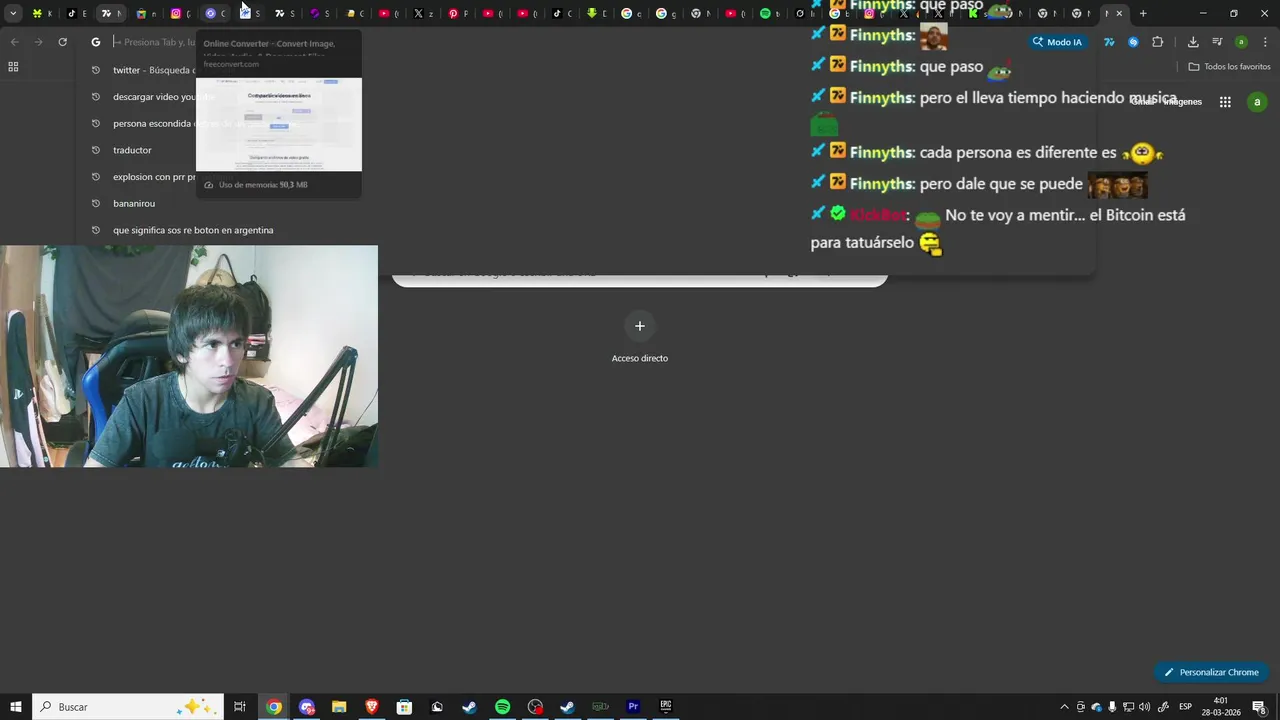
Task: Go forward to next page
Action: (38, 42)
